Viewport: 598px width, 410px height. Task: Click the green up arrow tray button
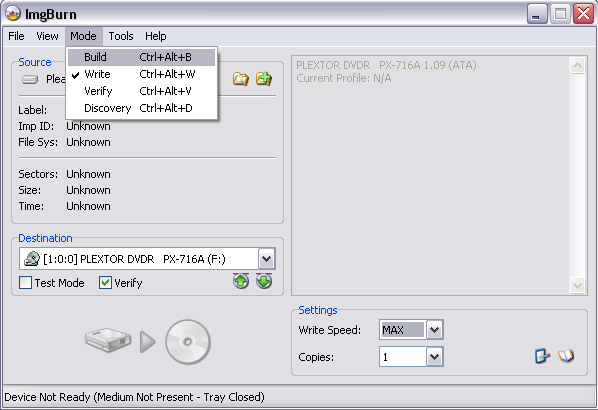tap(241, 281)
